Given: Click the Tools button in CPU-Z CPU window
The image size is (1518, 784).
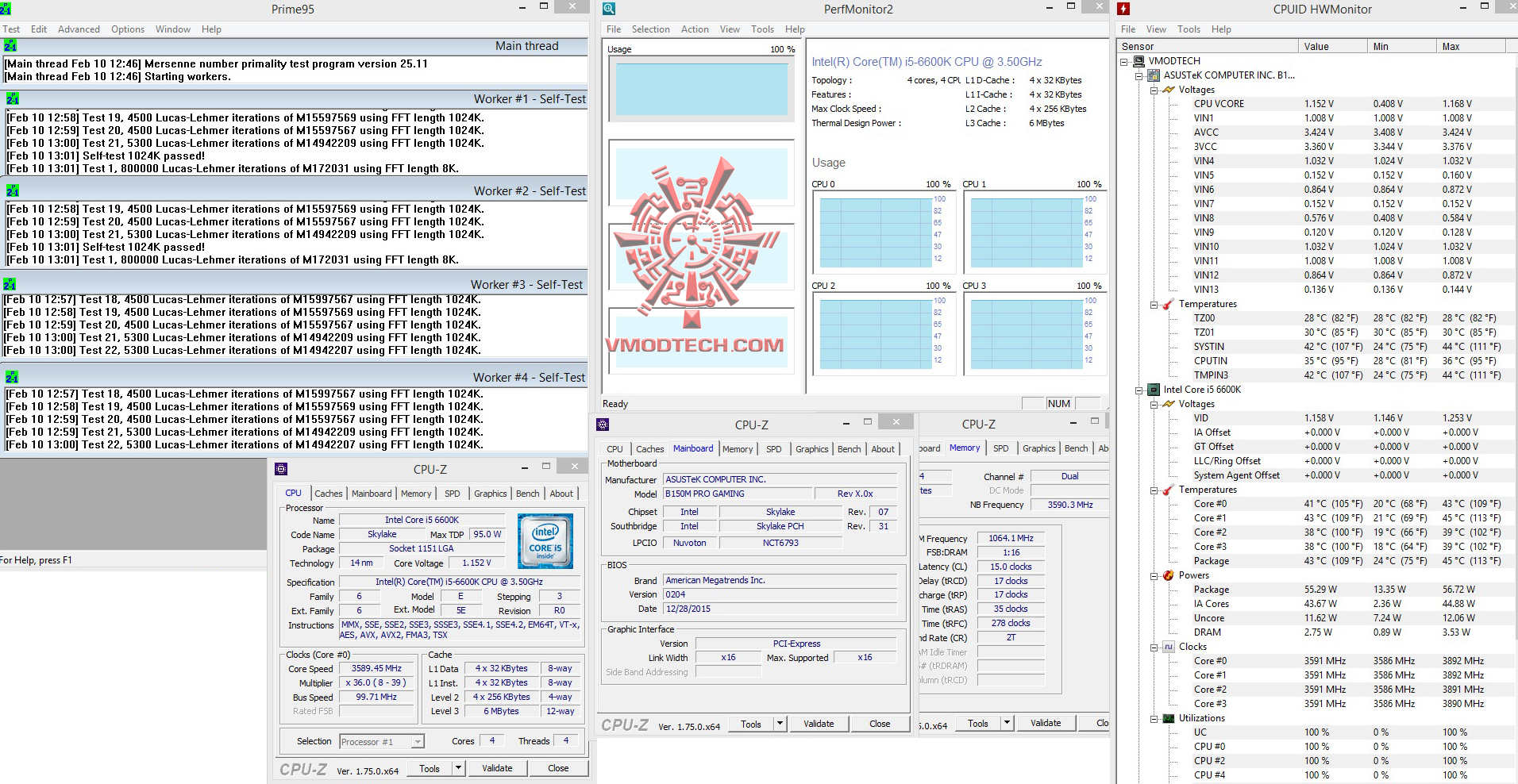Looking at the screenshot, I should tap(430, 768).
